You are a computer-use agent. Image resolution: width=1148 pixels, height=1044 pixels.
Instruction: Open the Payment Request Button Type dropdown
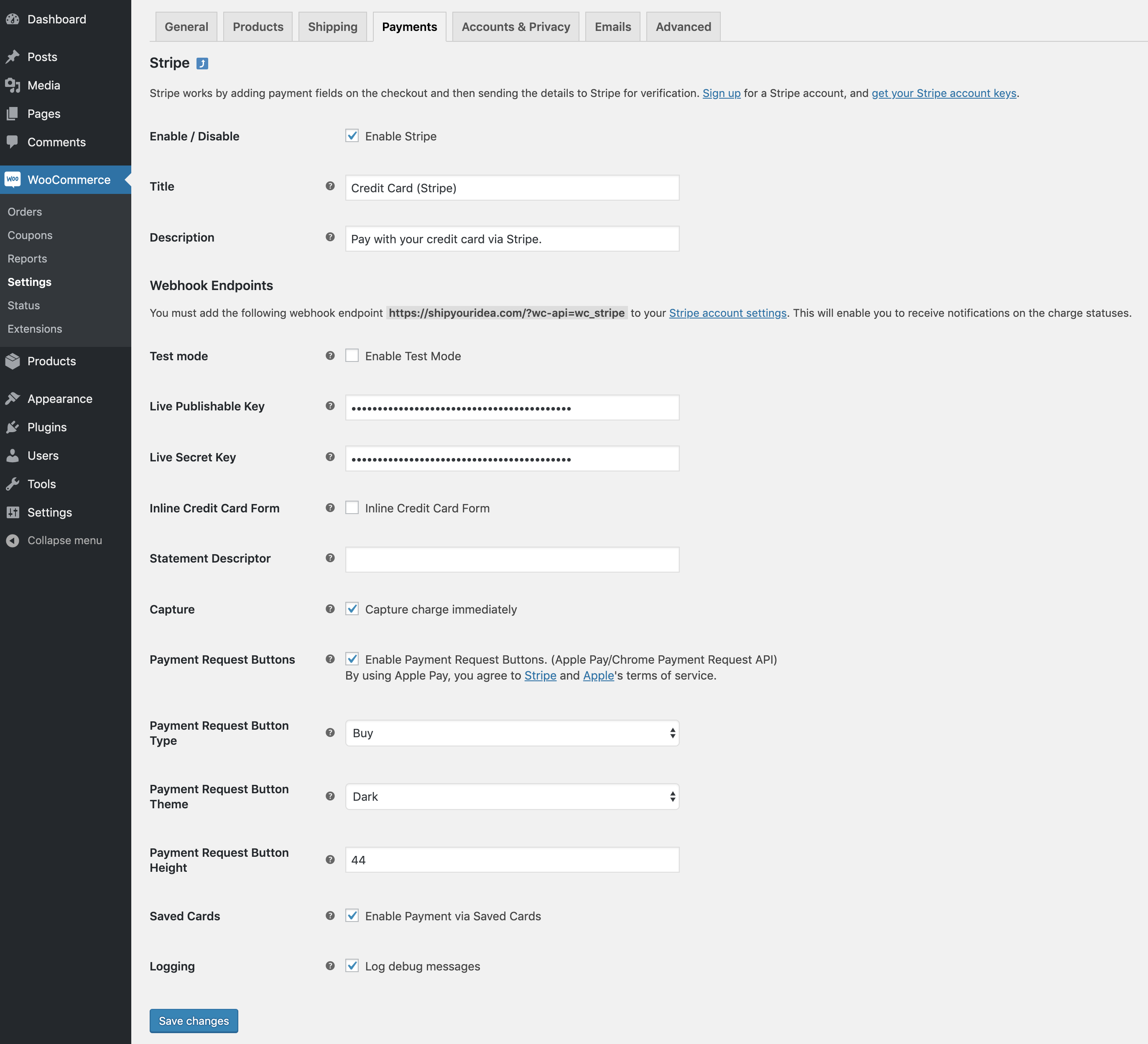click(x=511, y=733)
